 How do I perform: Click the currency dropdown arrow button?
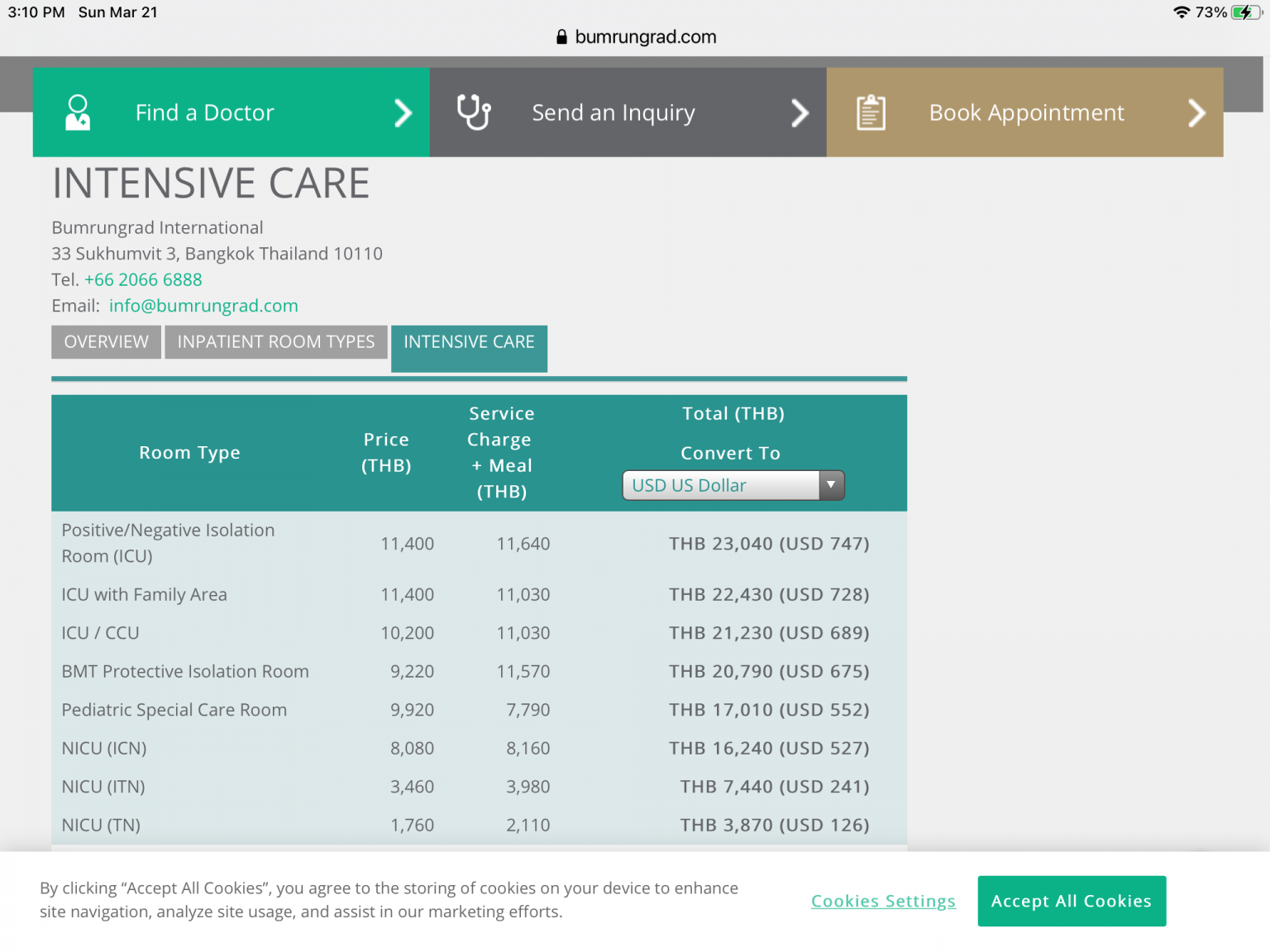(831, 485)
